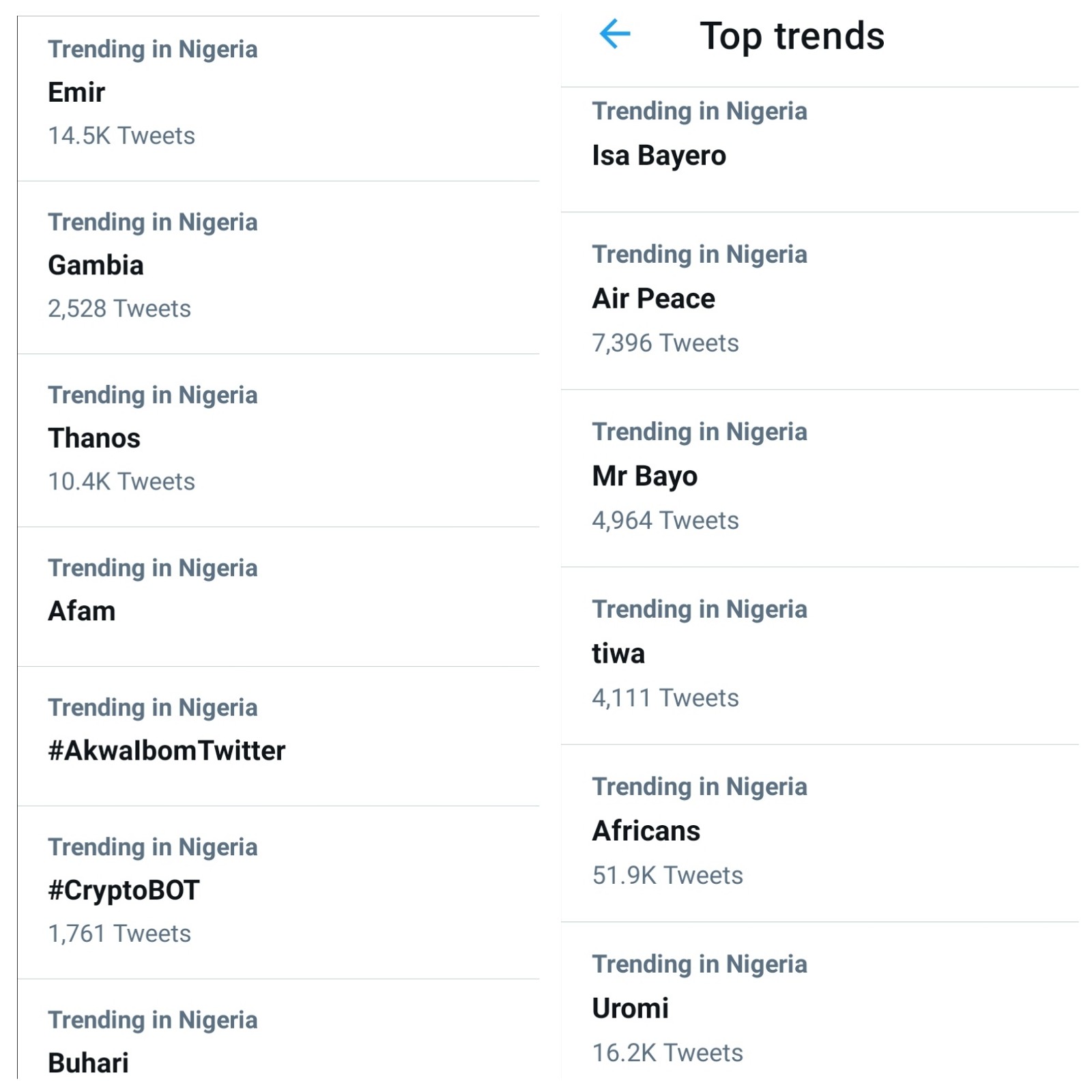
Task: Open the Mr Bayo trend
Action: pos(644,476)
